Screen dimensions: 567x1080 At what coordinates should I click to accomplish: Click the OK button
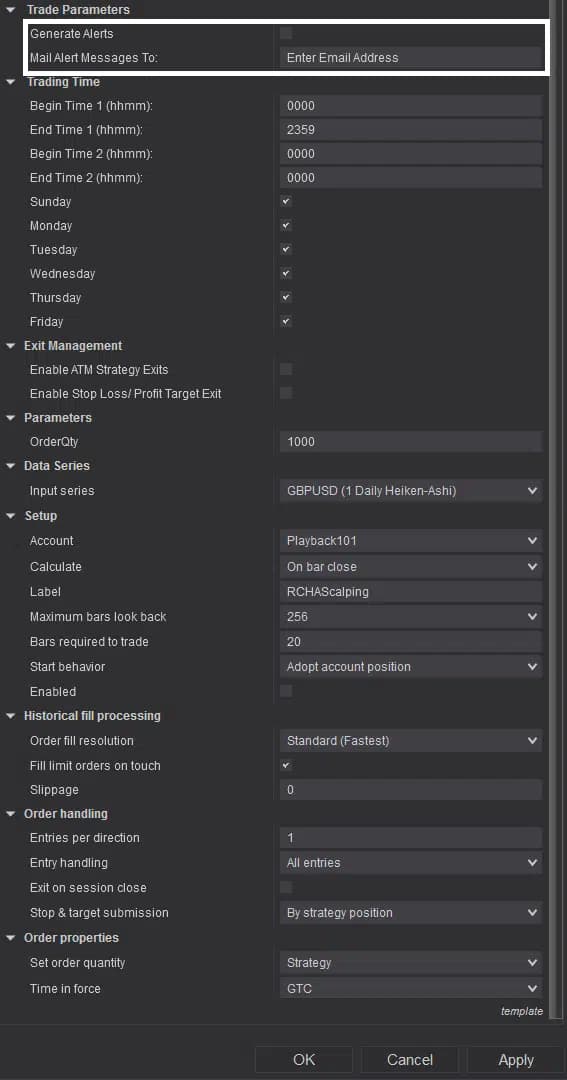(304, 1060)
